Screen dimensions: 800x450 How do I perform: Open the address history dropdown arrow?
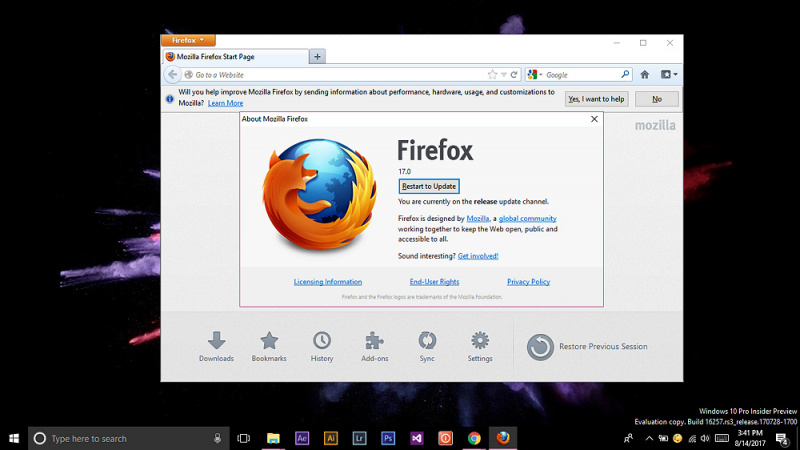504,75
